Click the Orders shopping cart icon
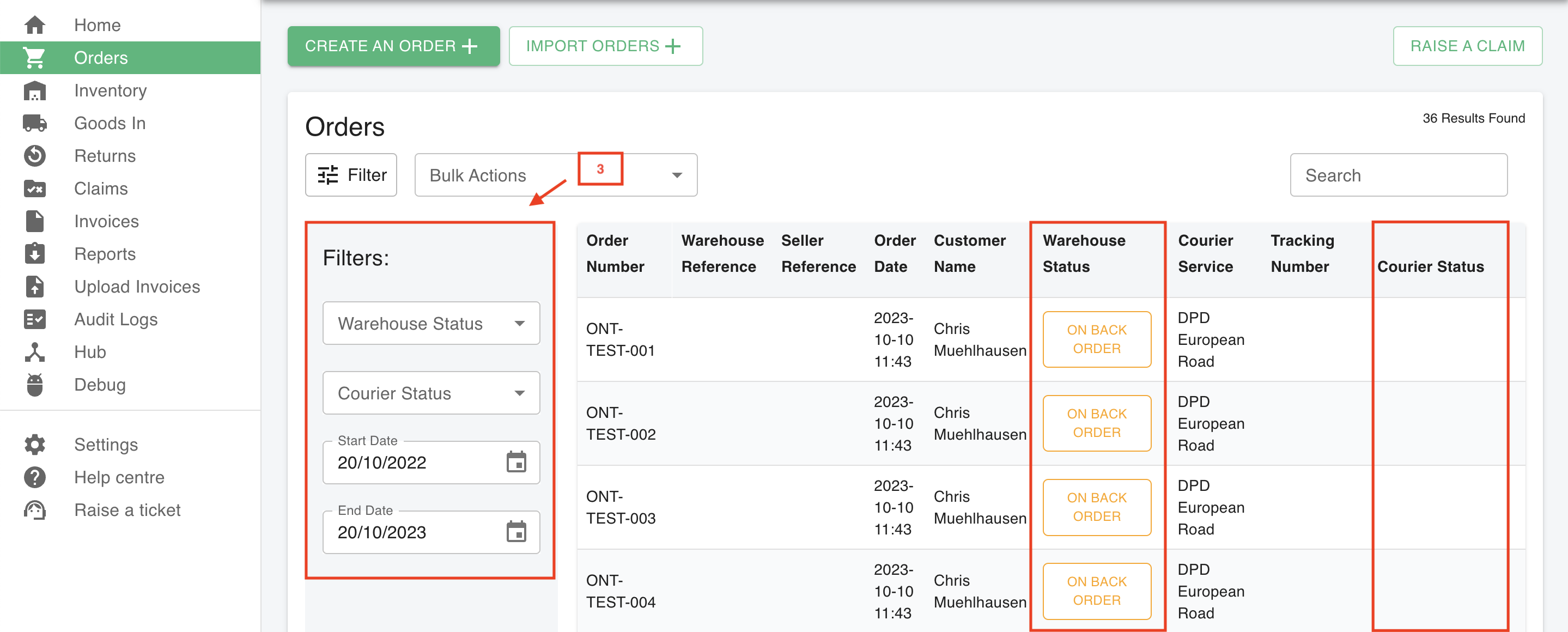Screen dimensions: 1568x632 click(35, 58)
